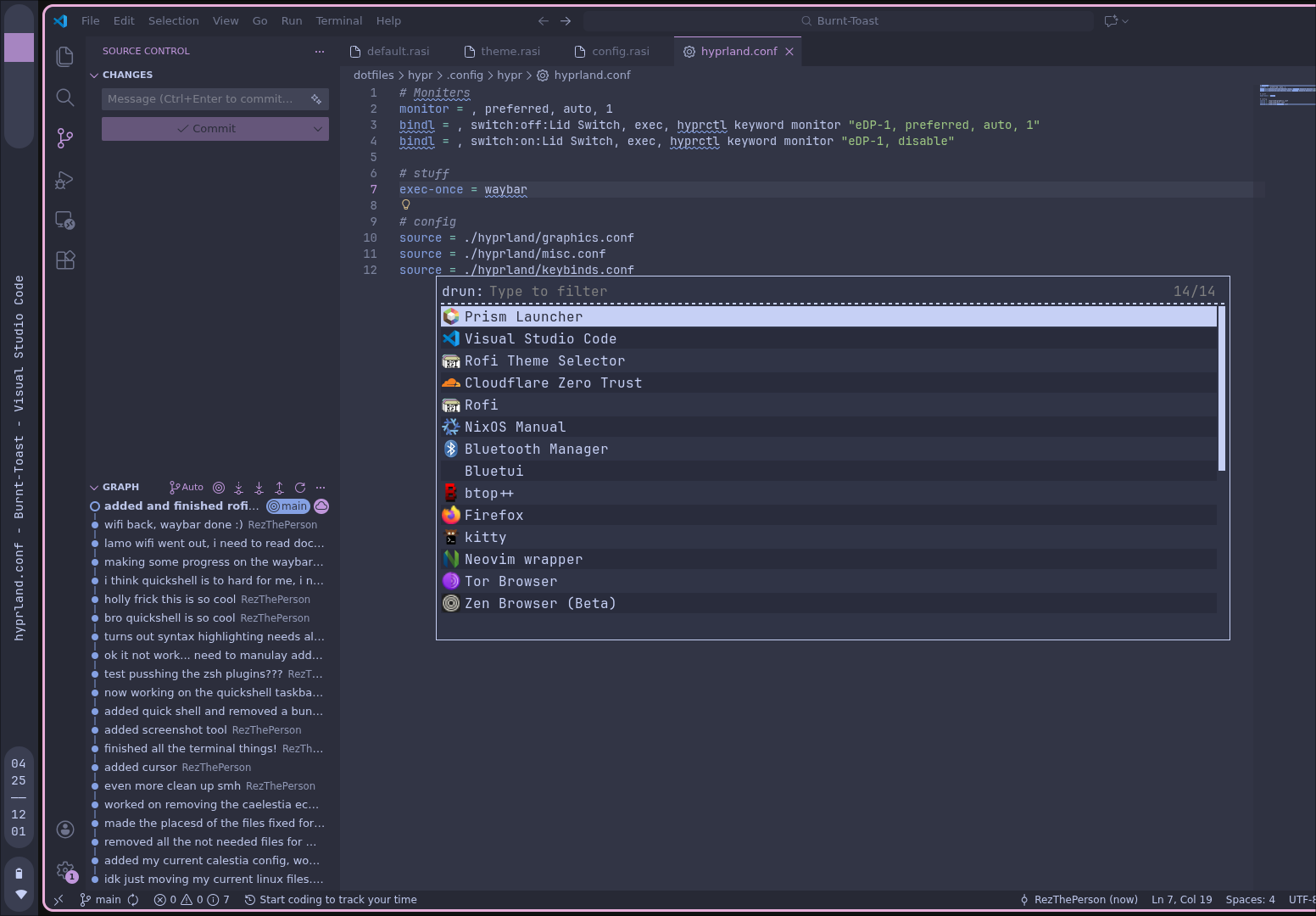Click the graph Refresh icon
This screenshot has width=1316, height=916.
(x=300, y=488)
